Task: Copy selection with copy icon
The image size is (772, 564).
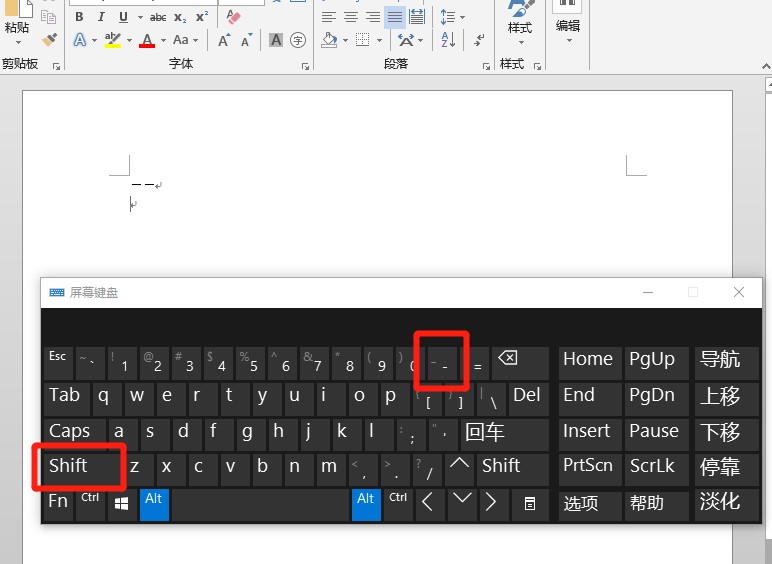Action: click(x=48, y=17)
